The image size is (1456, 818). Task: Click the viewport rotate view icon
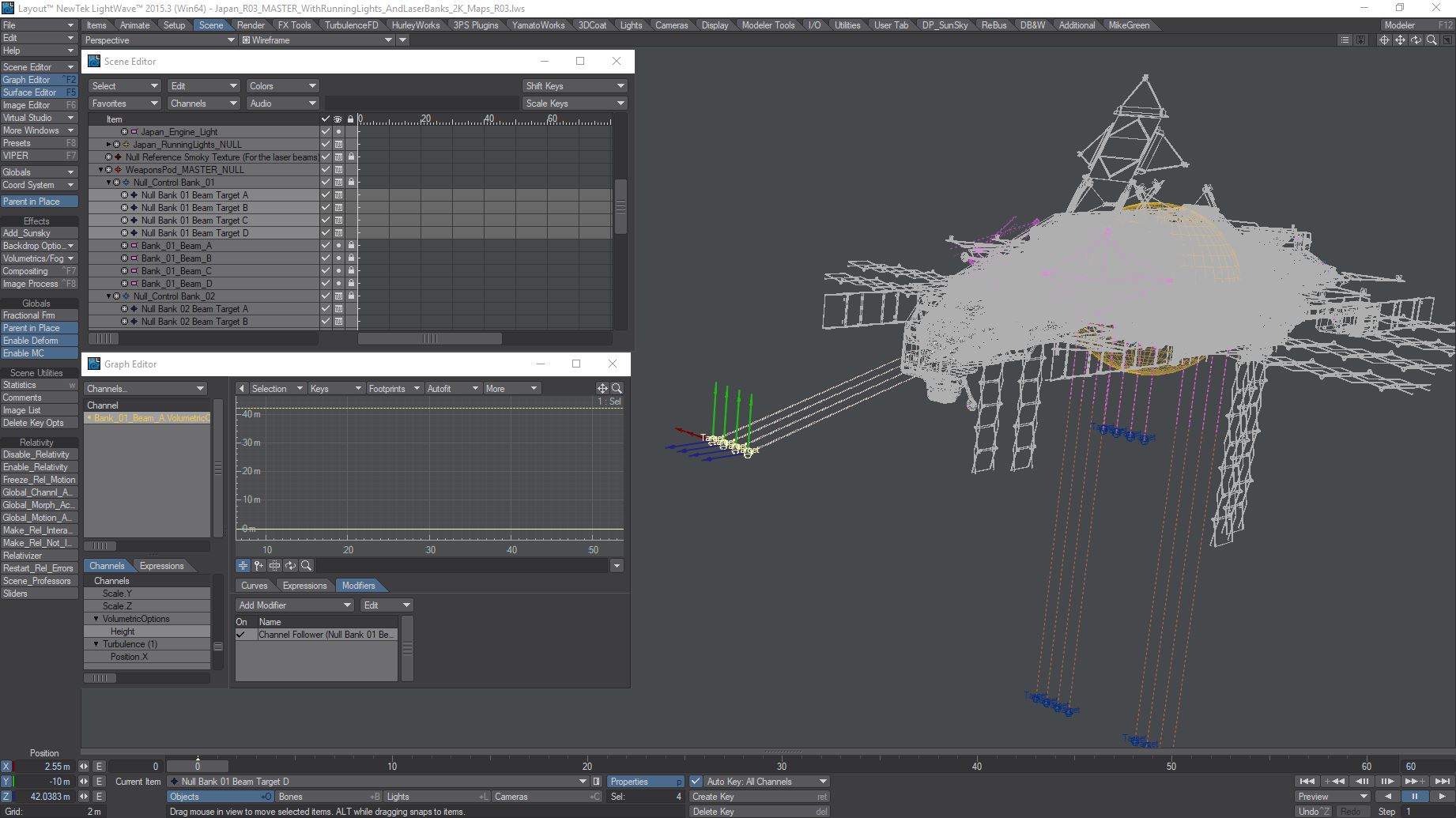(1416, 40)
